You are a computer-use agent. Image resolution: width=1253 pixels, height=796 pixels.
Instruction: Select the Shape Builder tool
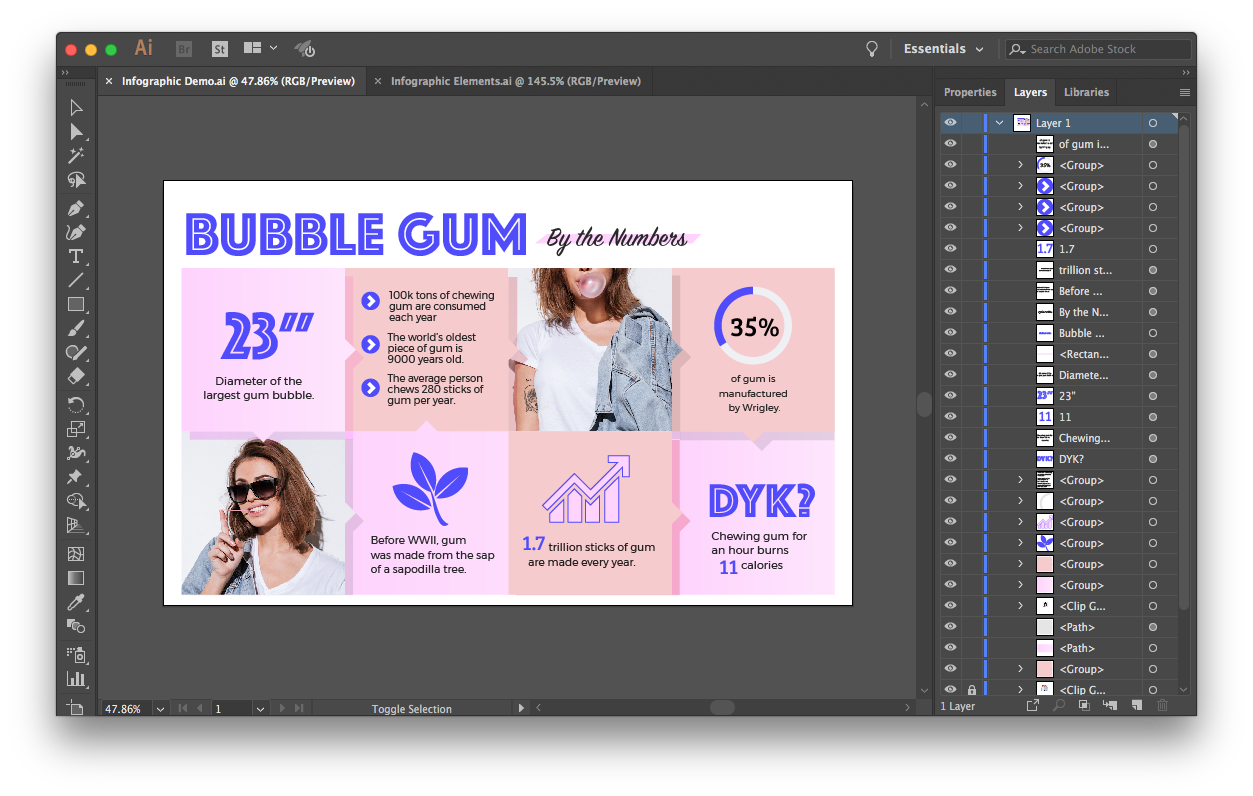coord(76,501)
